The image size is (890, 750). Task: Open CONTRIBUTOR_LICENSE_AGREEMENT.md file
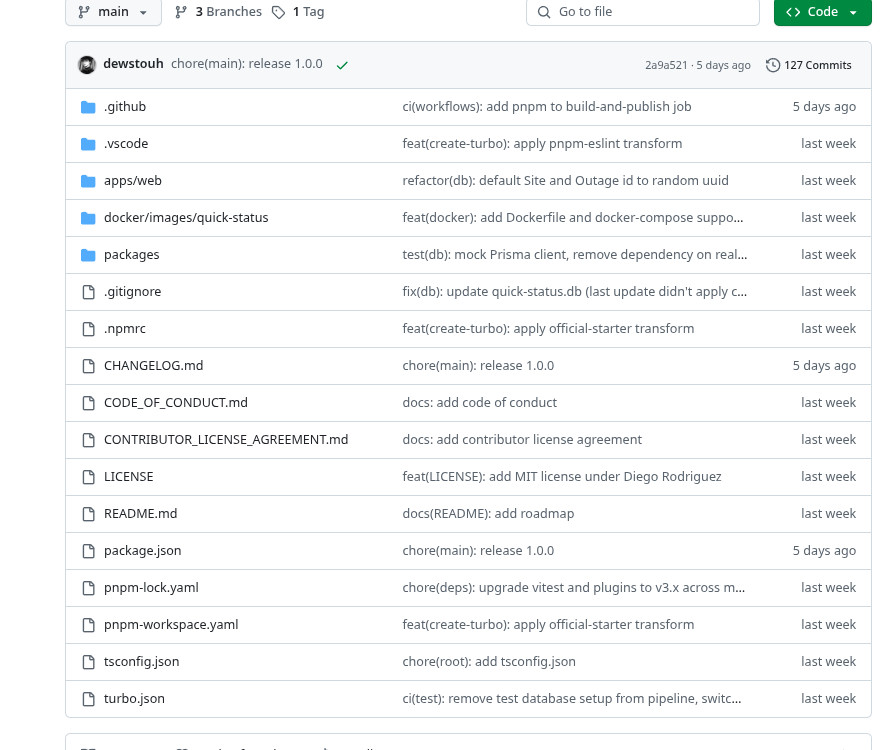(x=226, y=440)
